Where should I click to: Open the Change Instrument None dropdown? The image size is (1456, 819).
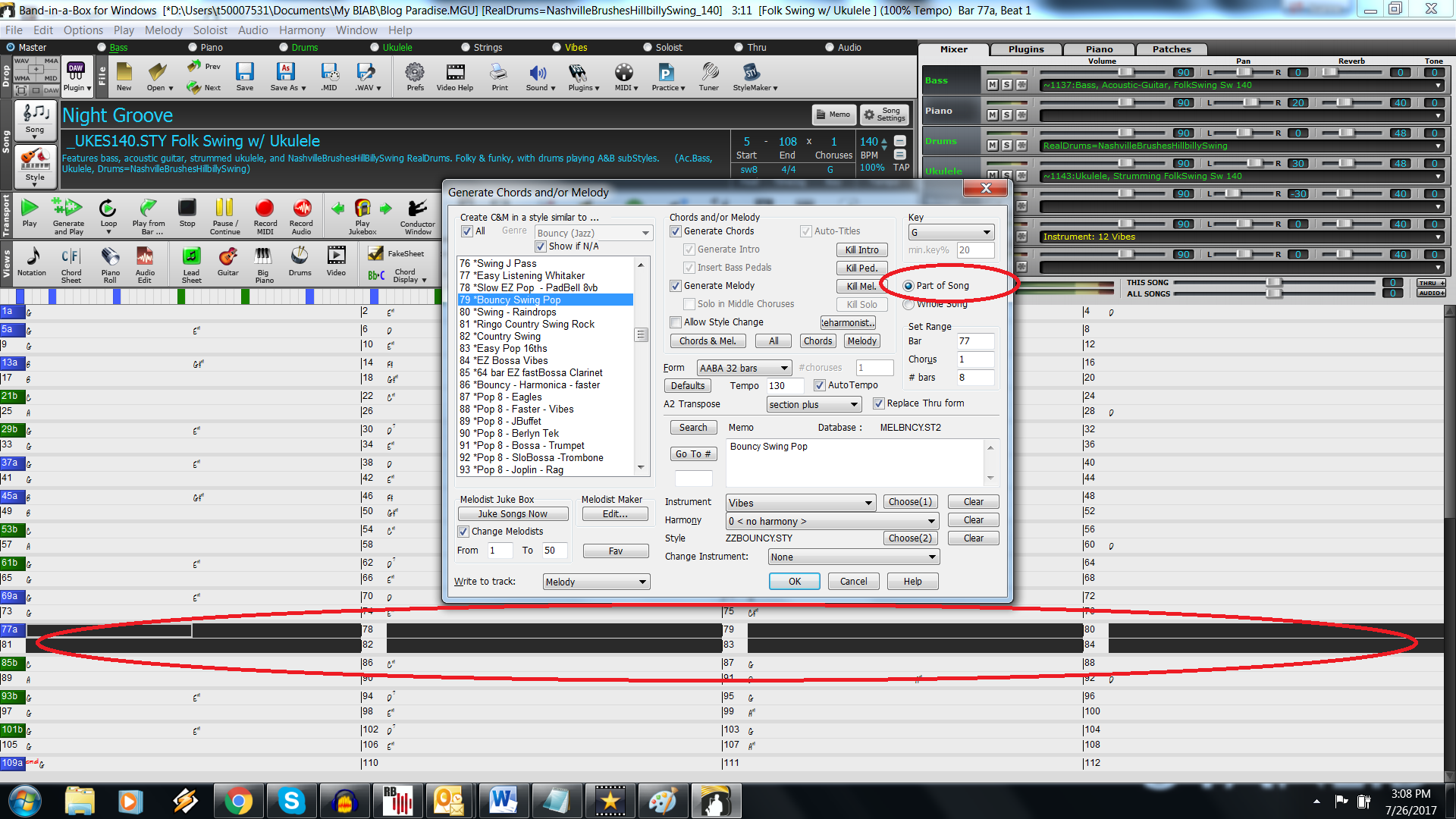[853, 557]
